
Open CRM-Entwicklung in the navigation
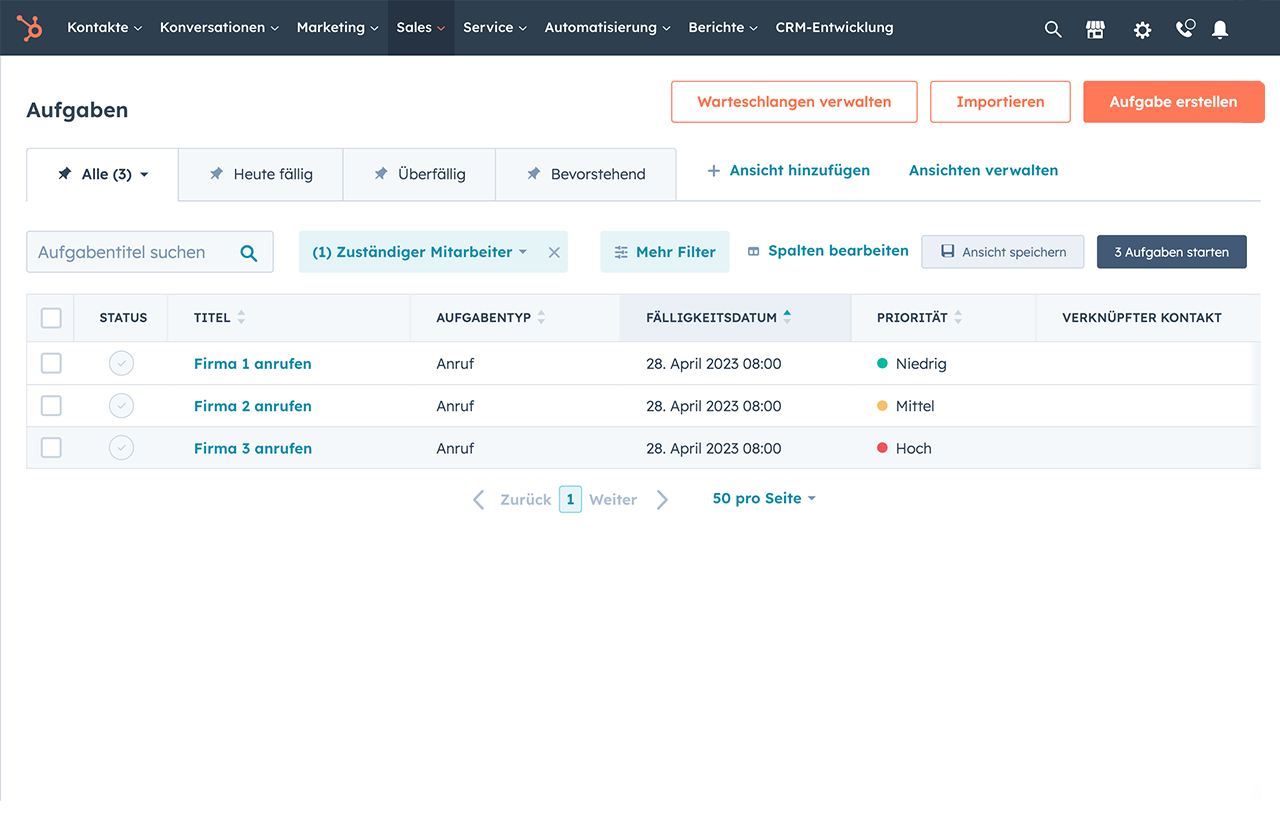835,28
